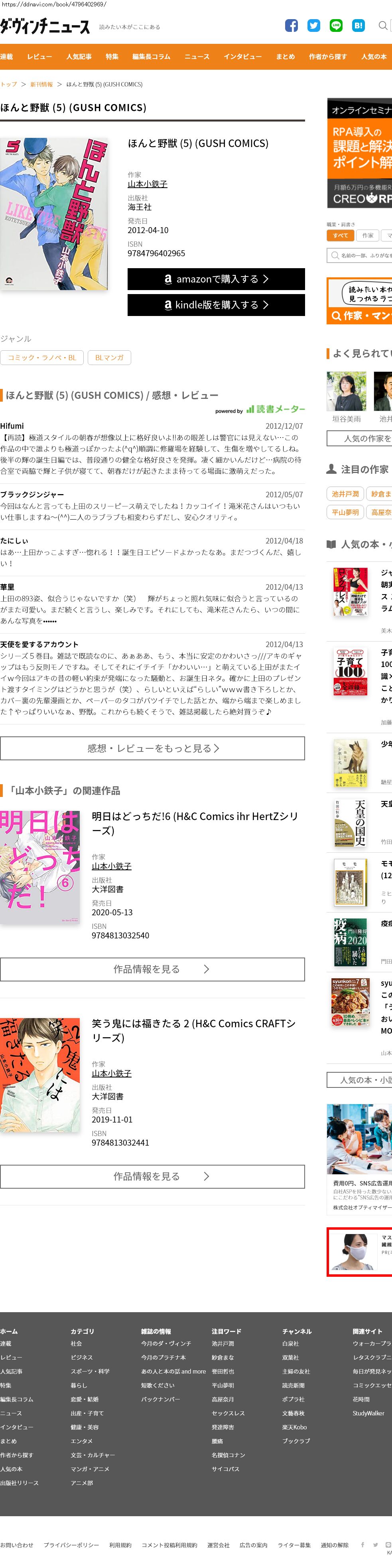Select the 作家 filter tab in sidebar
392x1568 pixels.
coord(368,235)
